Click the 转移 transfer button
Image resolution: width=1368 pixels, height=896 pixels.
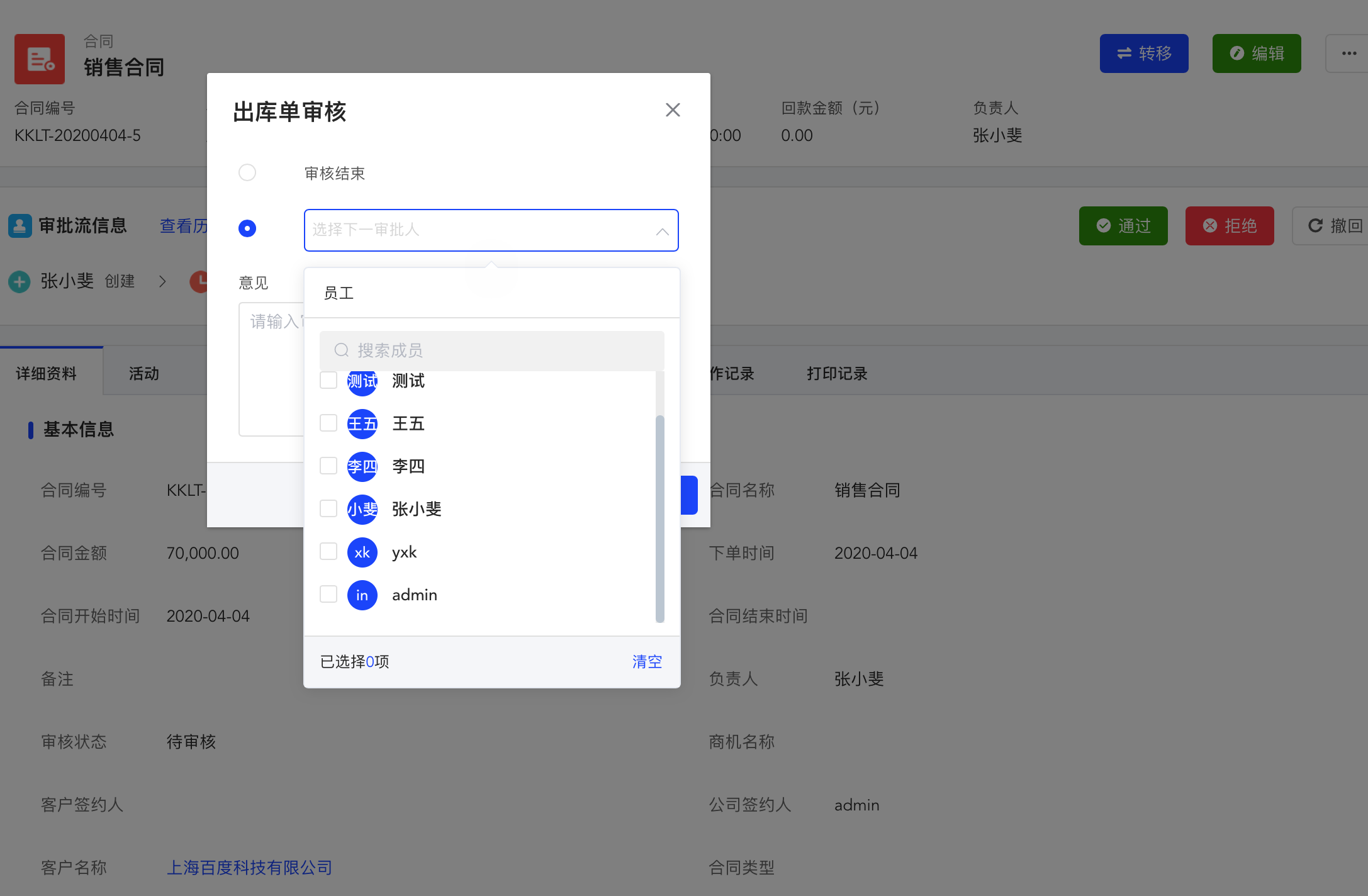coord(1143,53)
